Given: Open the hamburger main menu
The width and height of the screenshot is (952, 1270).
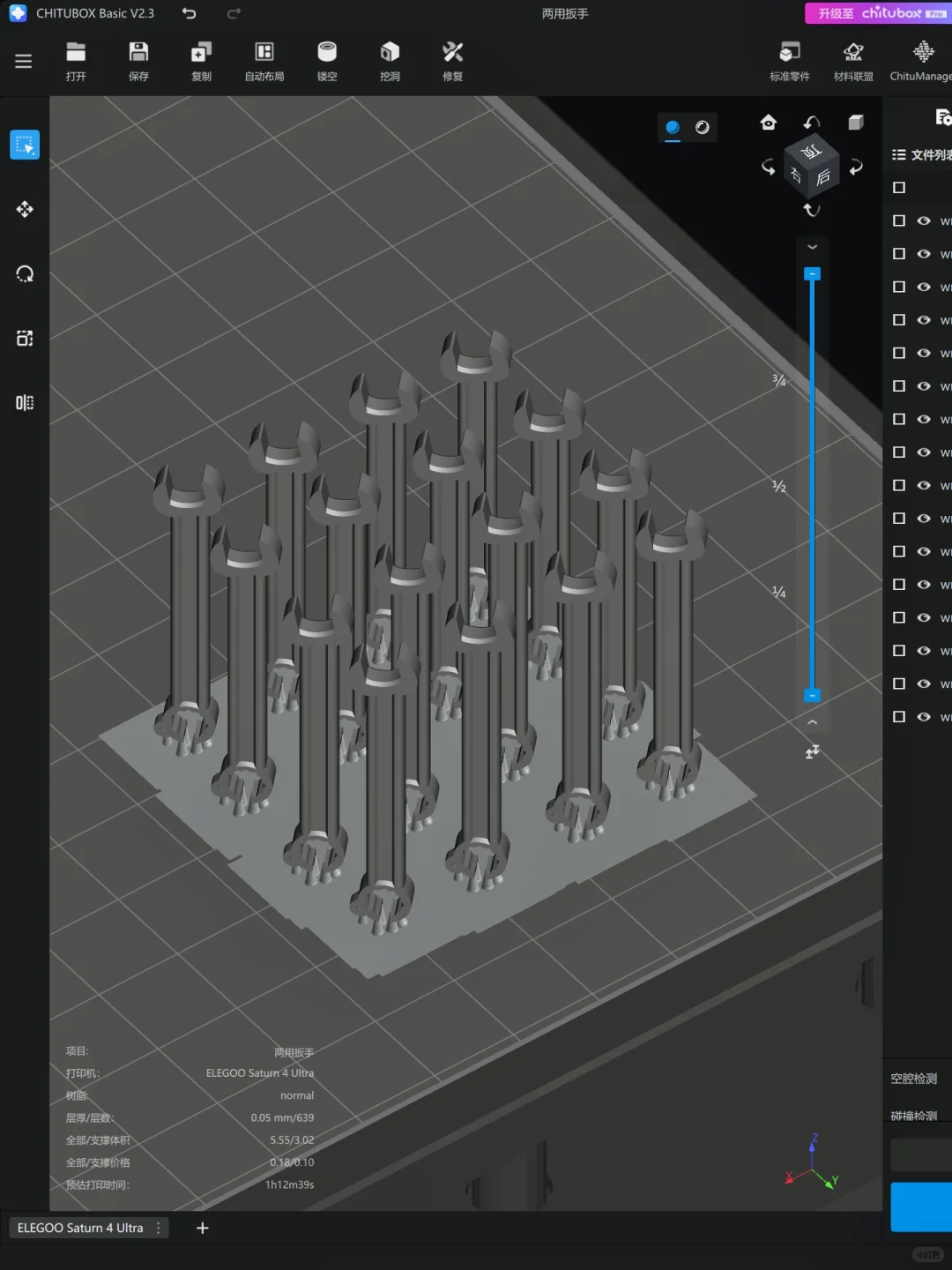Looking at the screenshot, I should pos(24,61).
